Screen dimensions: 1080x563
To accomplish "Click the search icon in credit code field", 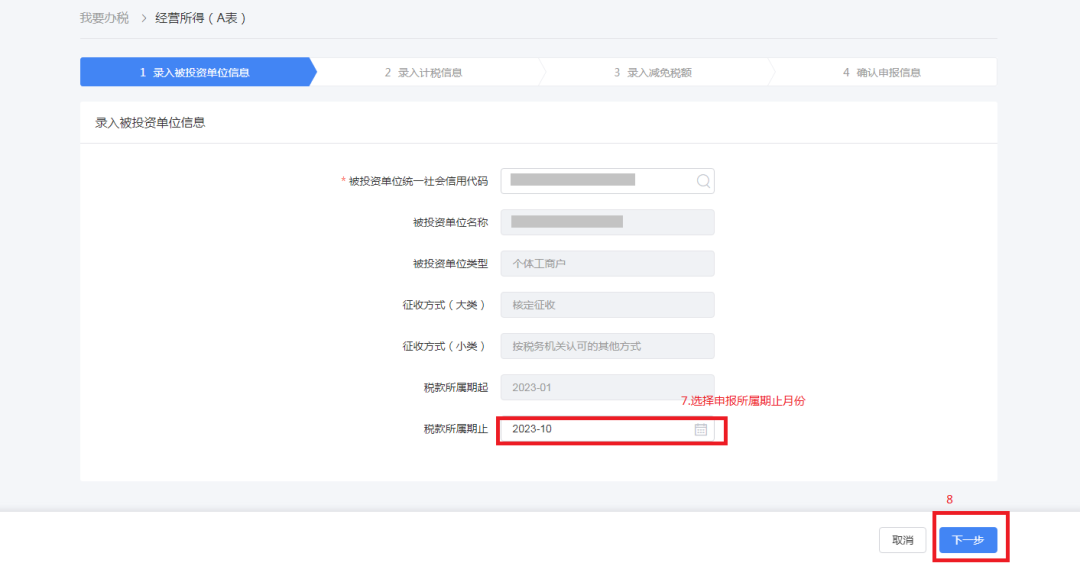I will pyautogui.click(x=703, y=181).
